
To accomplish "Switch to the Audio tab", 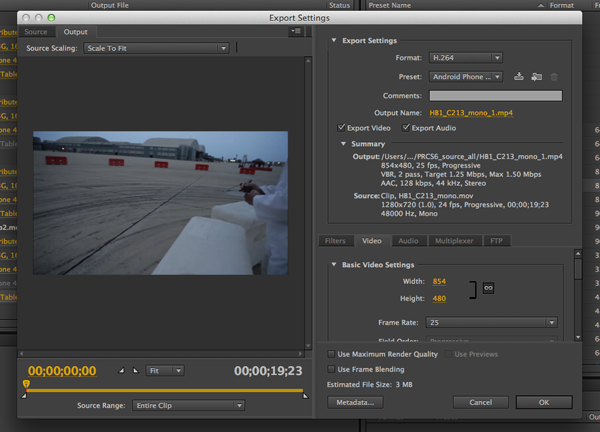I will pyautogui.click(x=408, y=241).
